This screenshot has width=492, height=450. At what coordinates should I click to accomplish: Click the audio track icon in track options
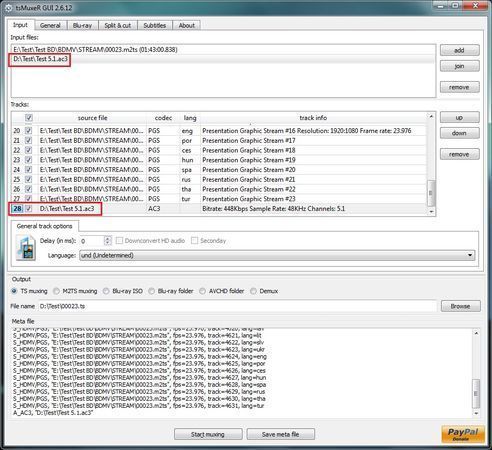coord(26,247)
